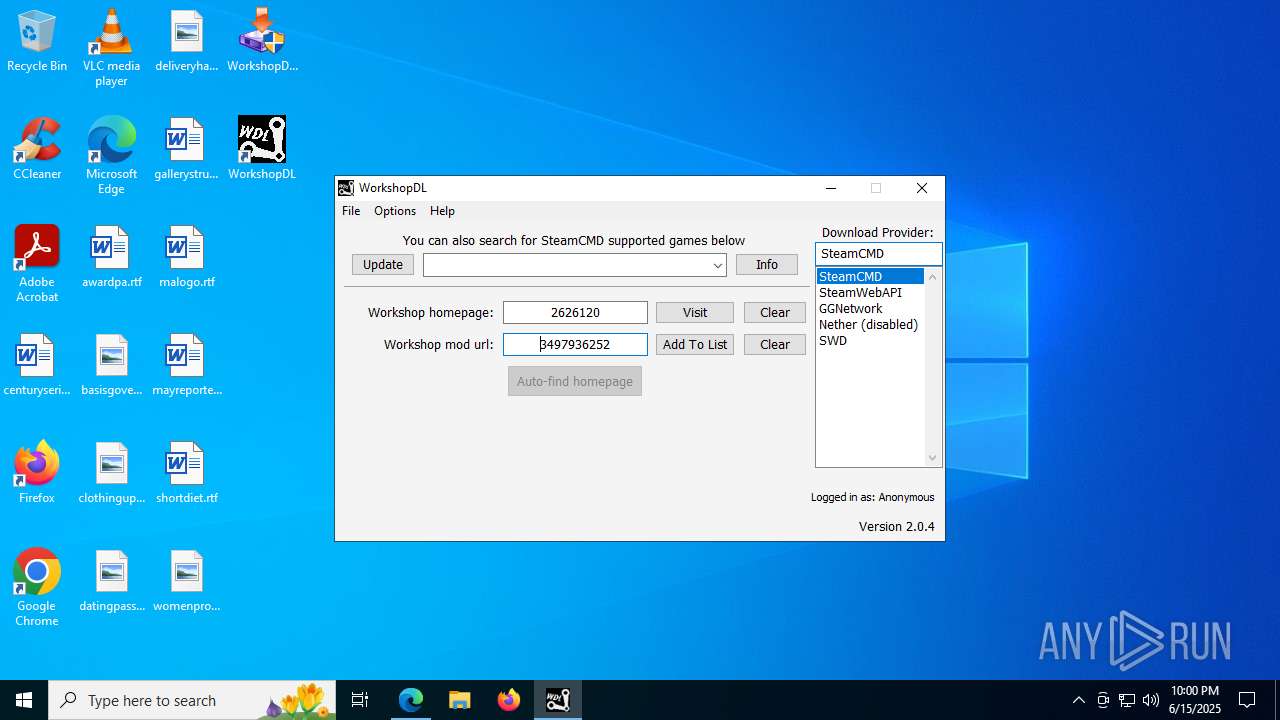Switch to WorkshopDL taskbar button

[558, 700]
